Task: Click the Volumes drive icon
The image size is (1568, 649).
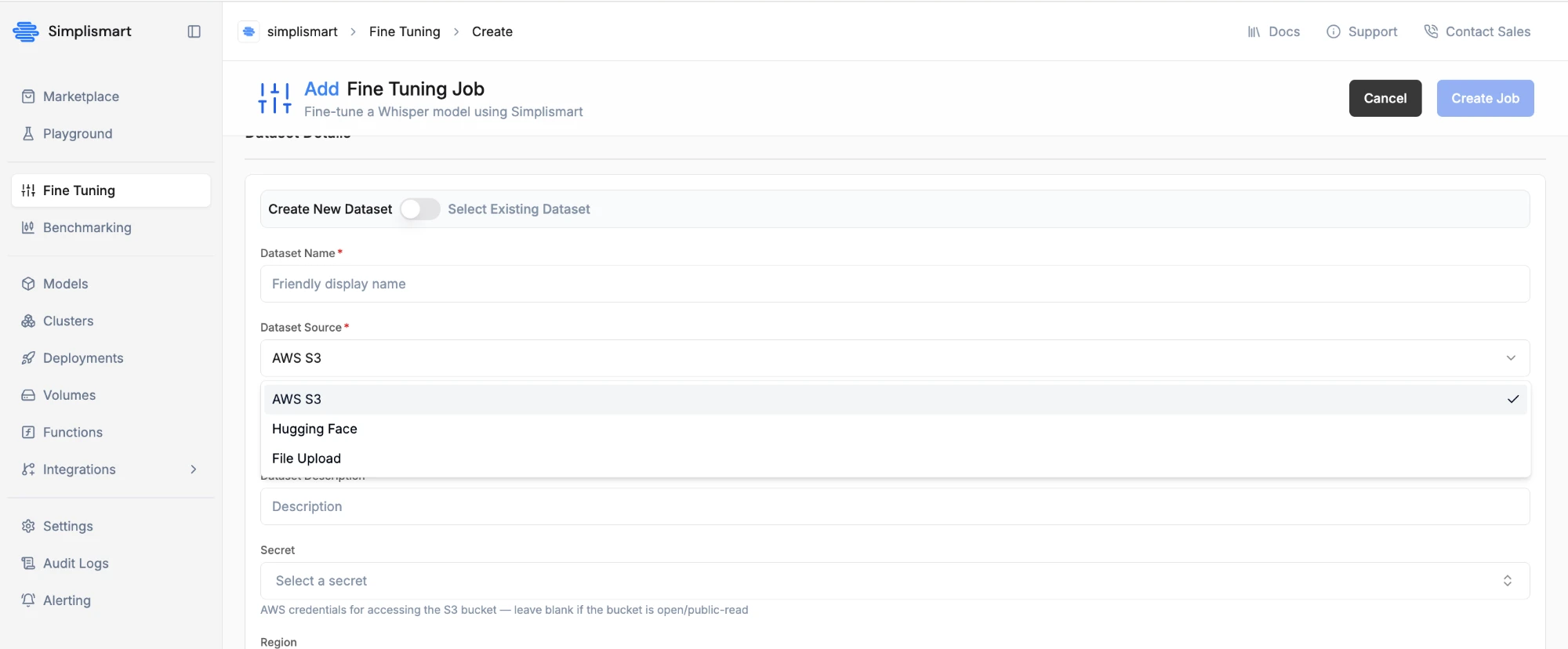Action: click(x=28, y=395)
